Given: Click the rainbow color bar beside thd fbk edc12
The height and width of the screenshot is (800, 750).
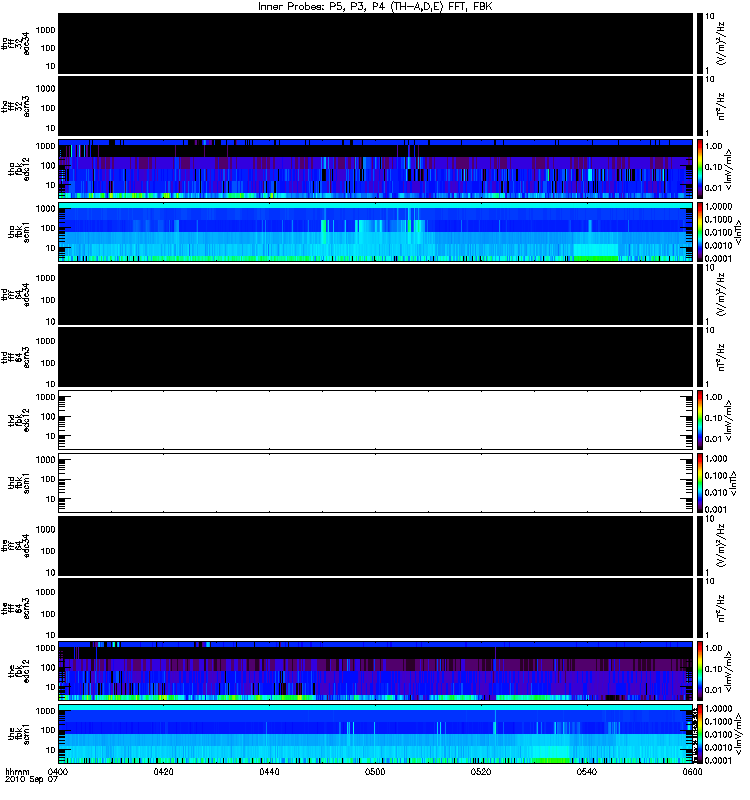Looking at the screenshot, I should pos(699,420).
